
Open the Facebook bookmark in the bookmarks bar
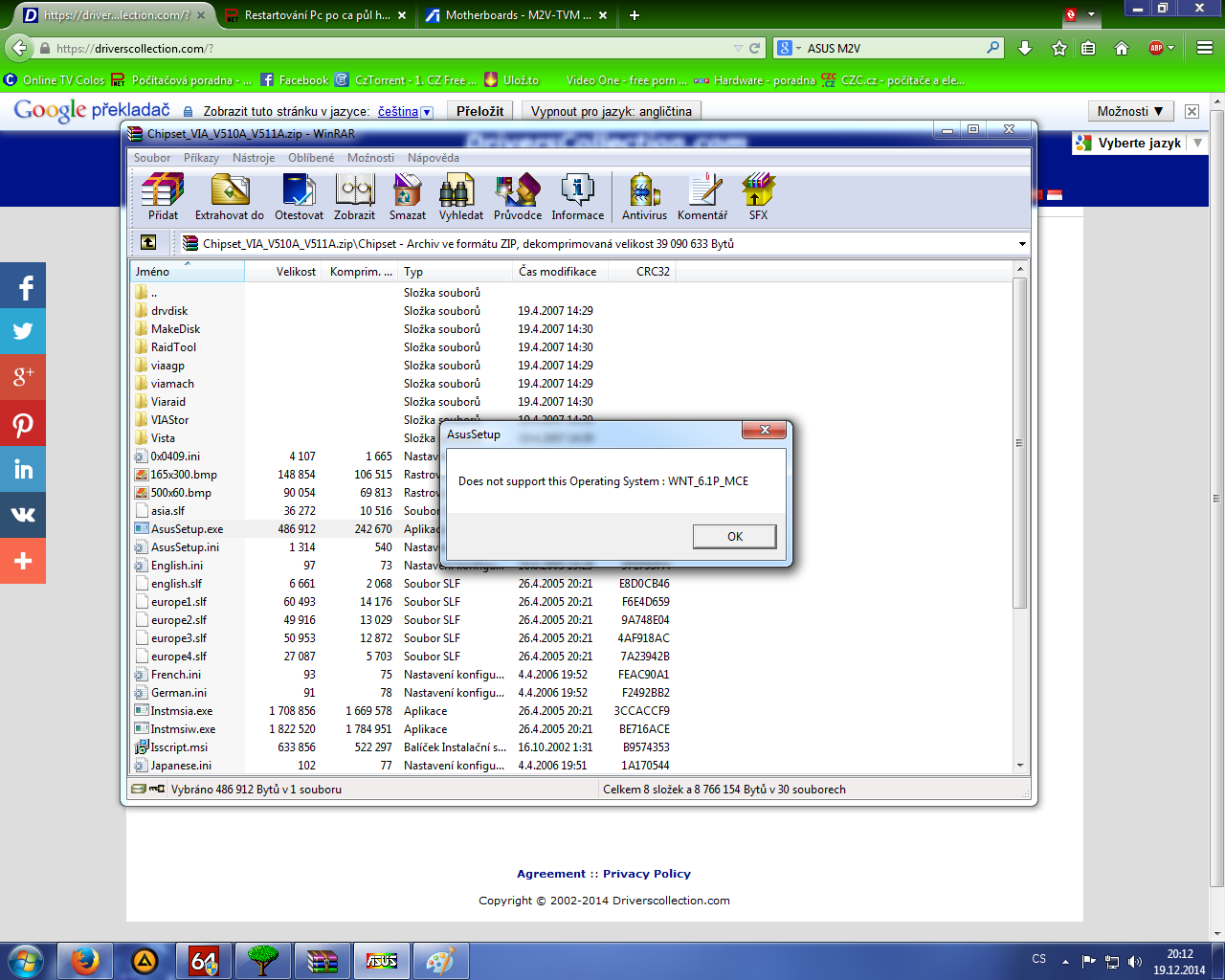(x=294, y=80)
